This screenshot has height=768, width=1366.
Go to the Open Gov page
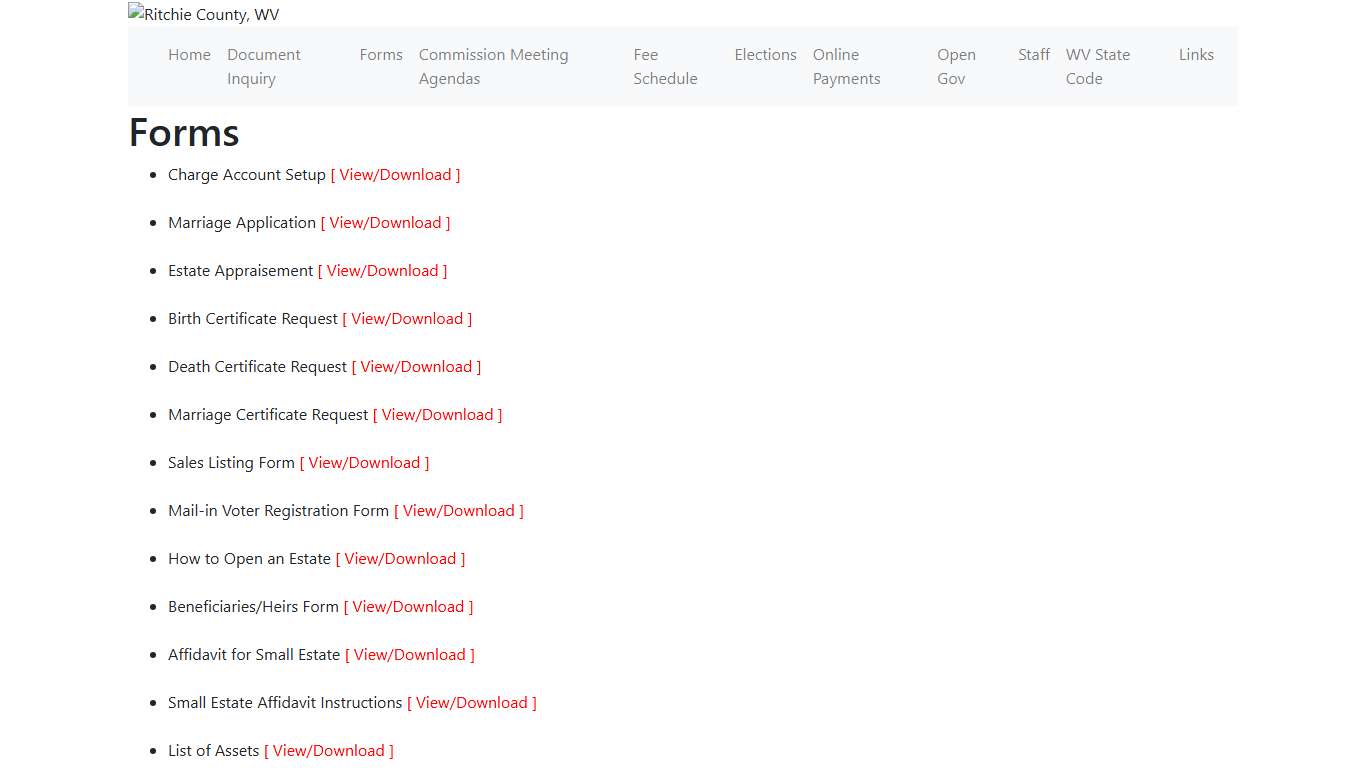[x=956, y=66]
